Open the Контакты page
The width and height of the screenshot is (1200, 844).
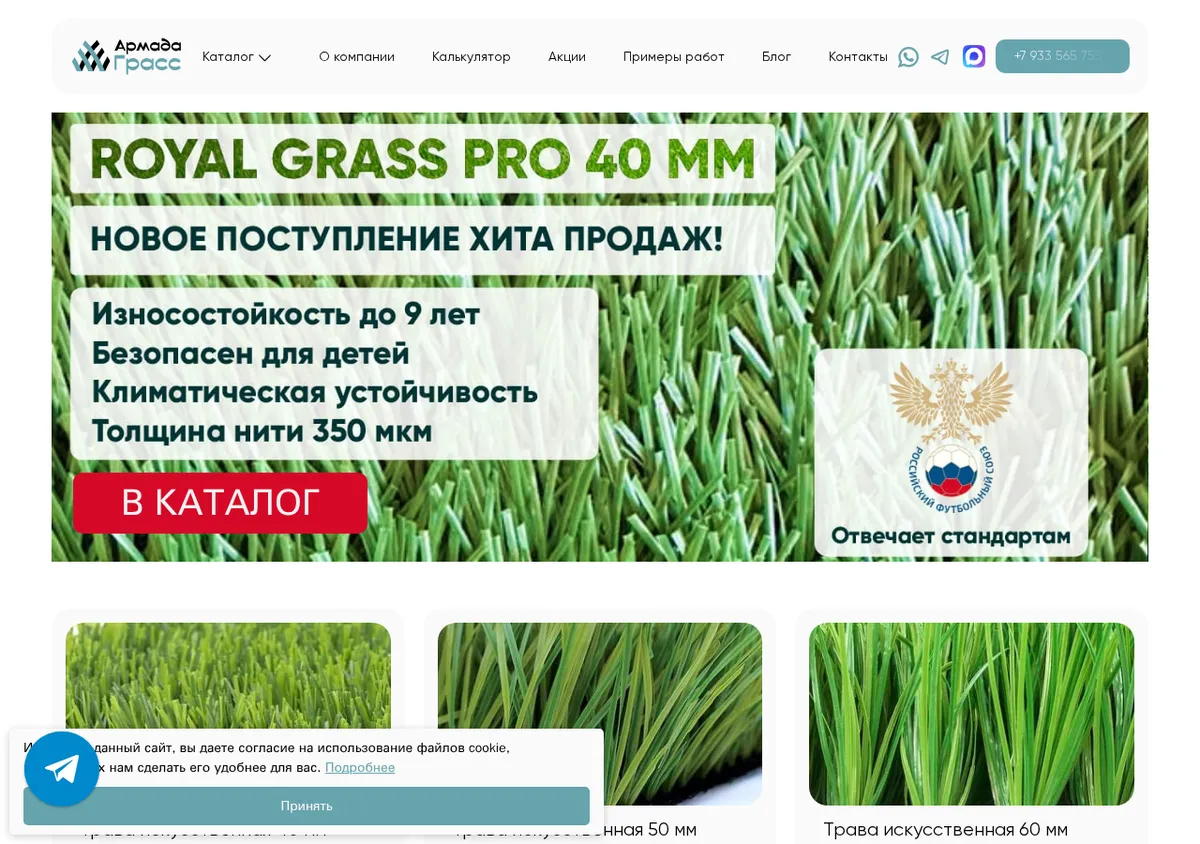[x=858, y=57]
